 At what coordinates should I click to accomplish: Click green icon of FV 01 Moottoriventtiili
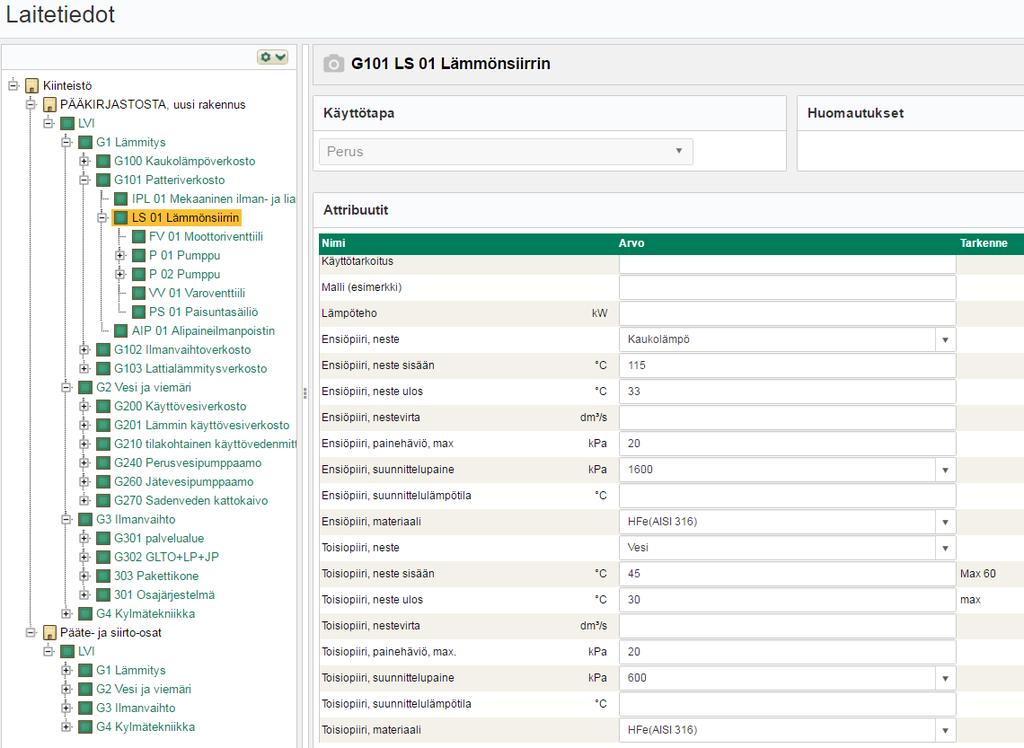(138, 236)
